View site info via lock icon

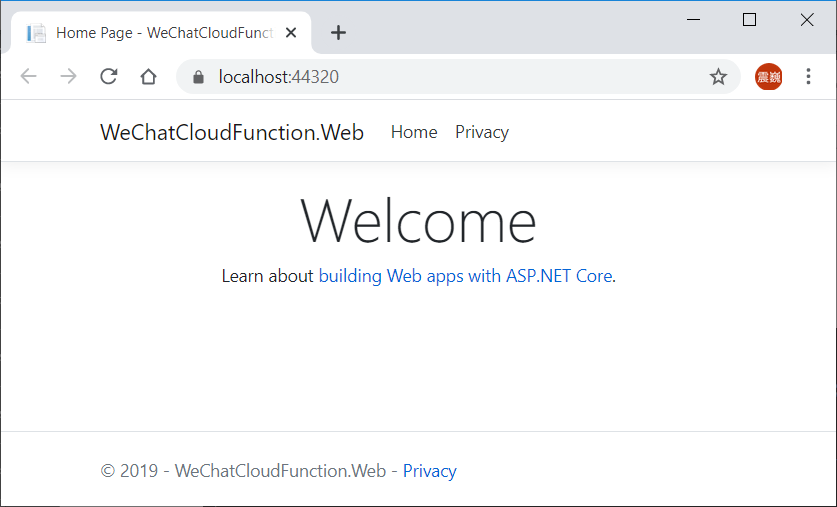tap(198, 77)
